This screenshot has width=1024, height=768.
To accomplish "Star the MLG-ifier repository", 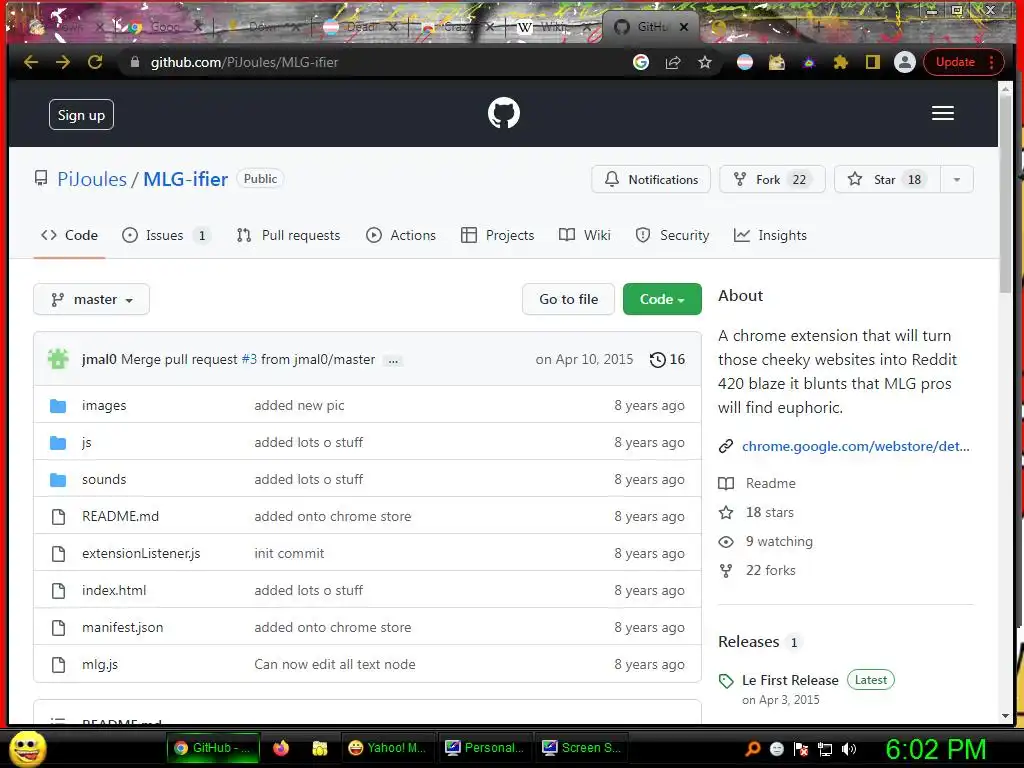I will [888, 180].
